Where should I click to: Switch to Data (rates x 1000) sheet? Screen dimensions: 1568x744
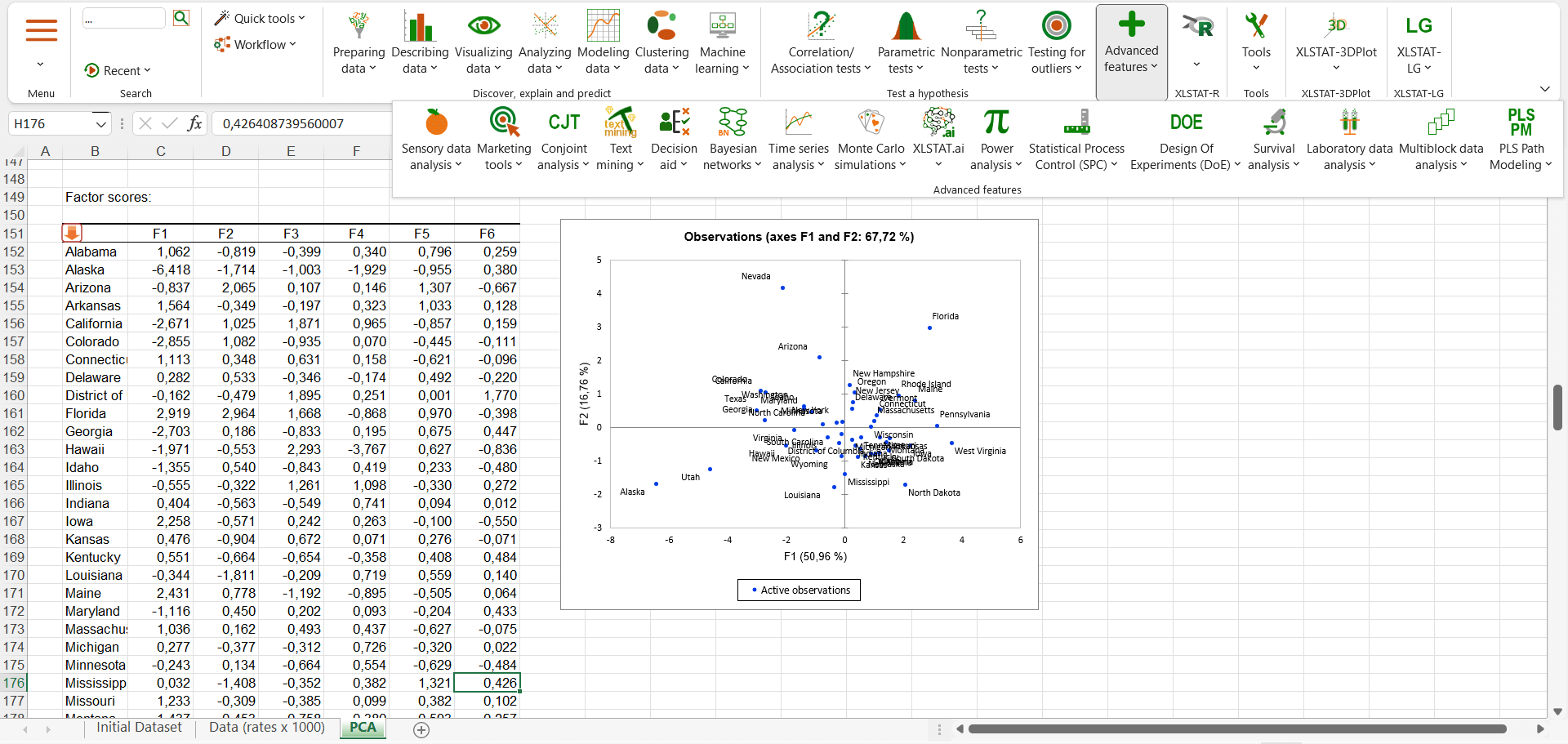267,727
